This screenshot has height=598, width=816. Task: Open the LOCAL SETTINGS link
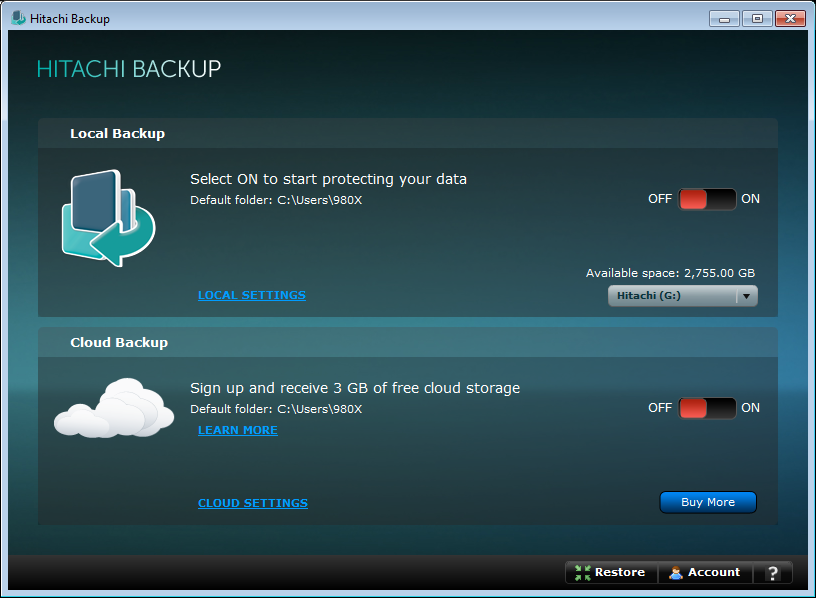pyautogui.click(x=252, y=295)
